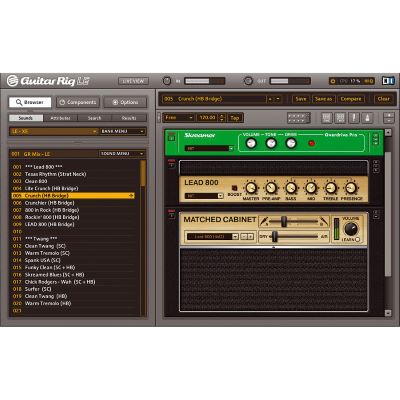
Task: Open the Browser tab
Action: click(x=30, y=102)
